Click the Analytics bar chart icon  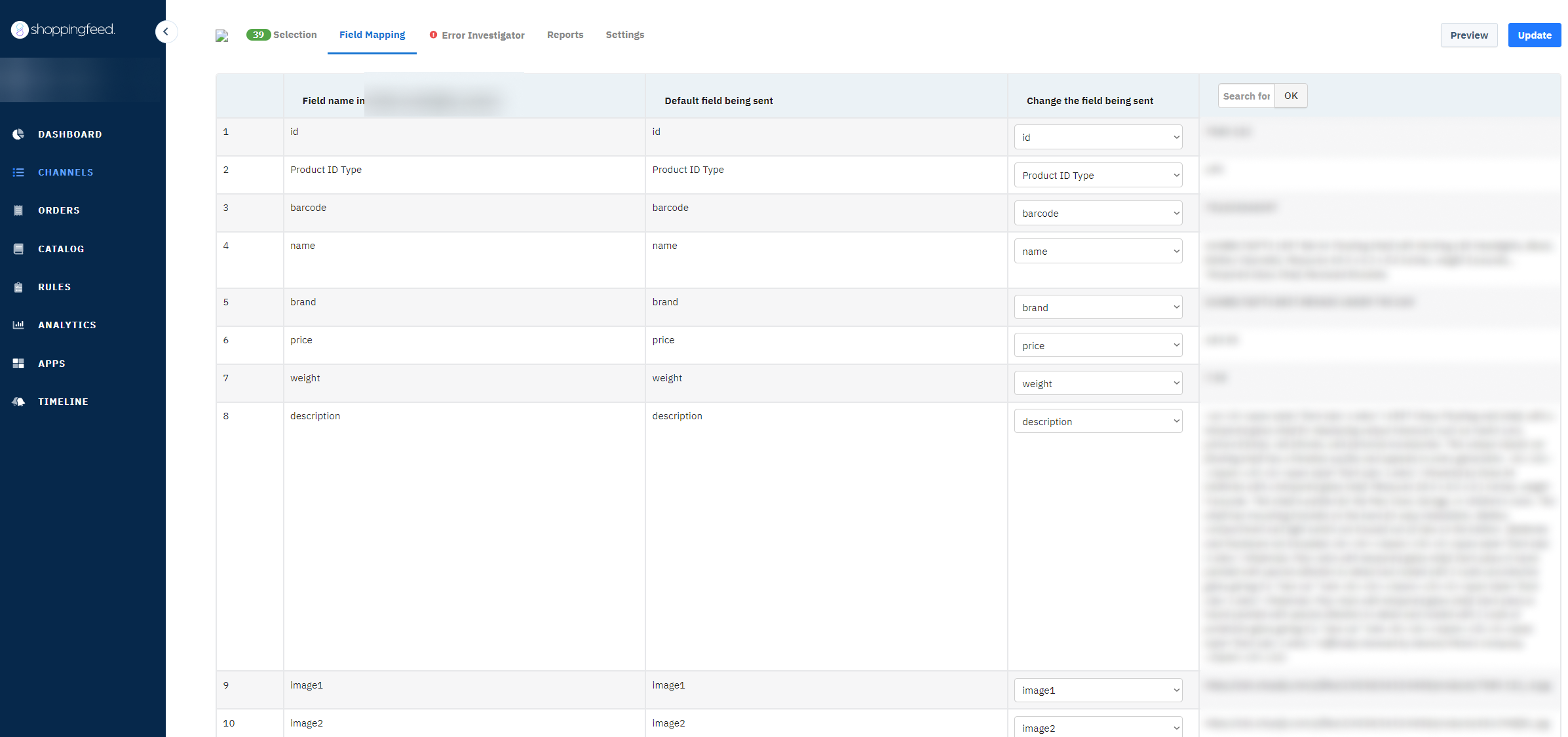18,325
